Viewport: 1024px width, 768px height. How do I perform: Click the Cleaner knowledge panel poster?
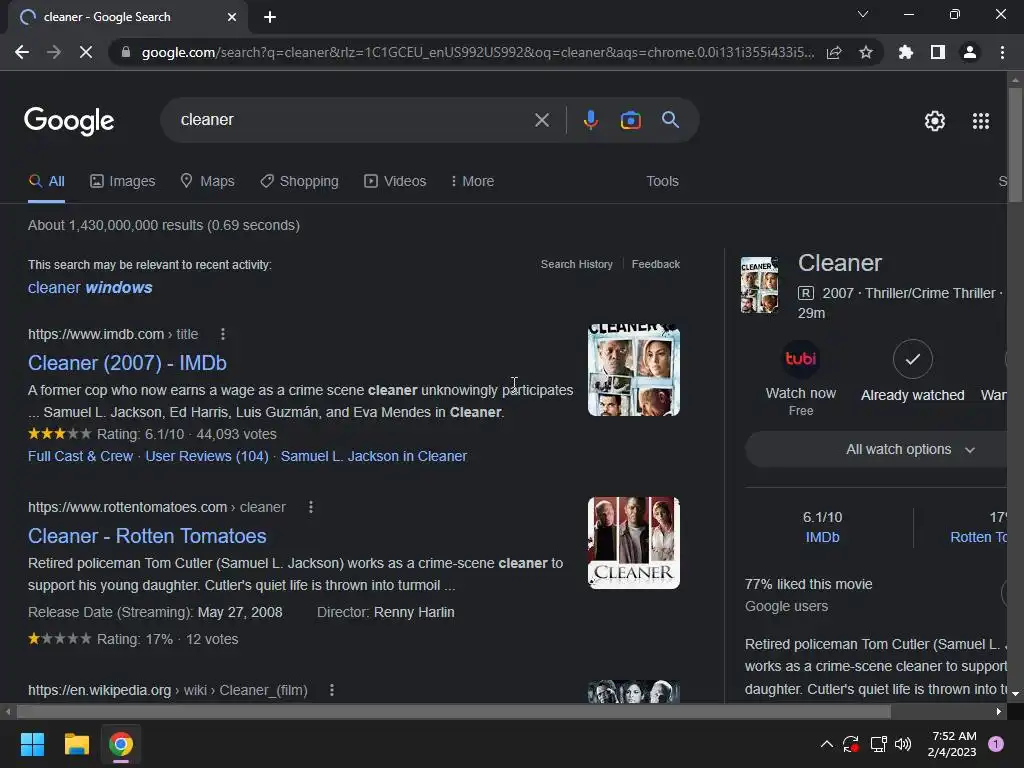tap(759, 285)
